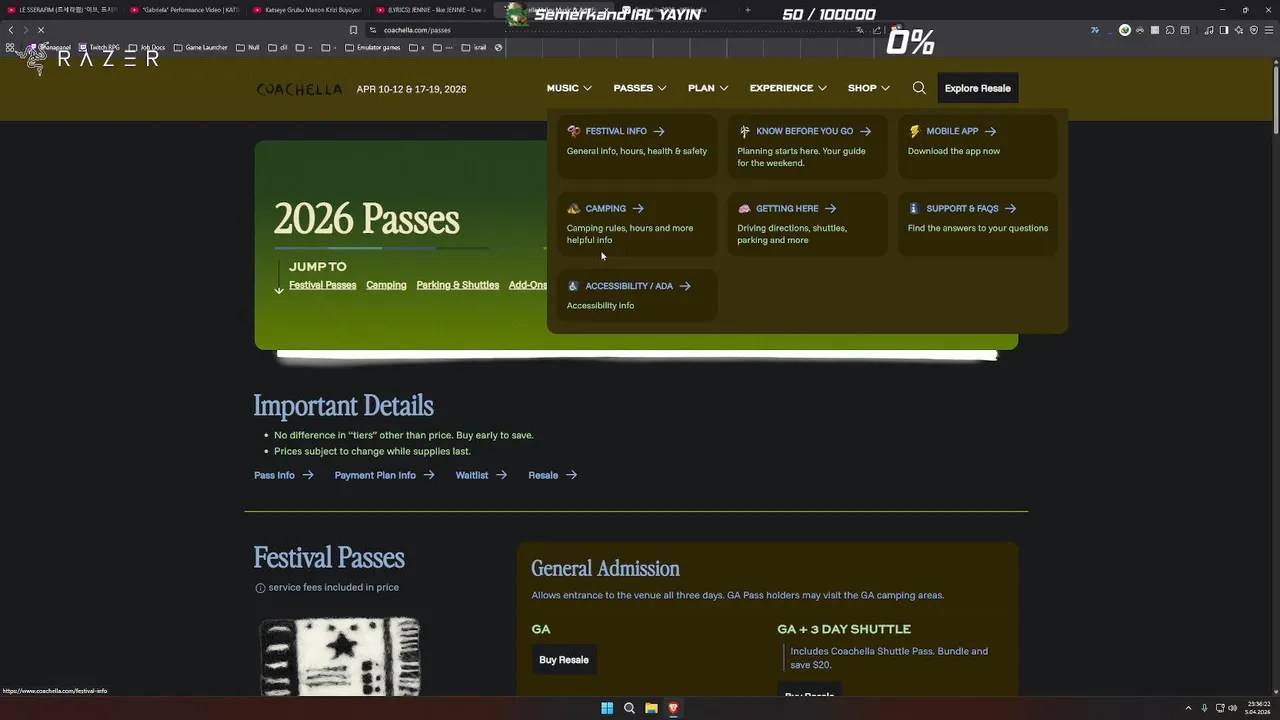Open ACCESSIBILITY / ADA menu item
The image size is (1280, 720).
click(x=637, y=295)
